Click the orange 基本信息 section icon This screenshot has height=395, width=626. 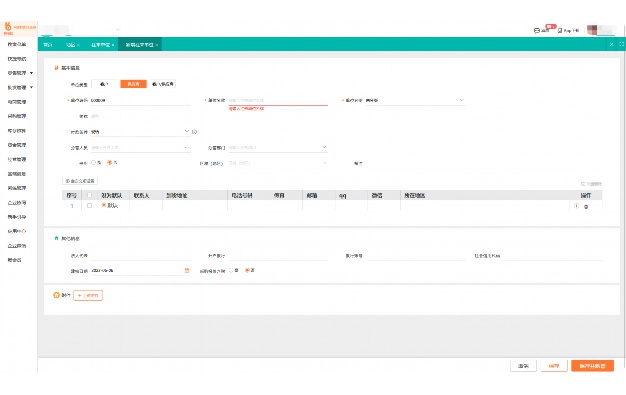(56, 68)
